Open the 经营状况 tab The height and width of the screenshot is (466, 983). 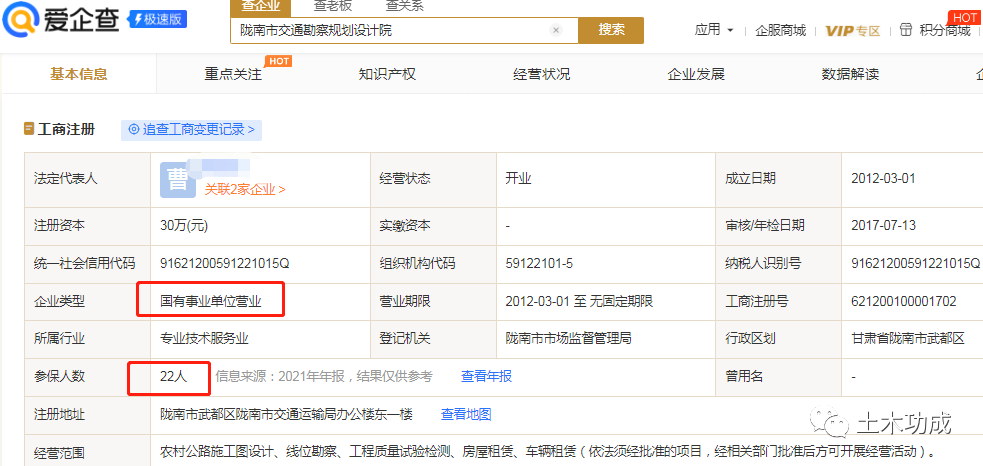542,74
